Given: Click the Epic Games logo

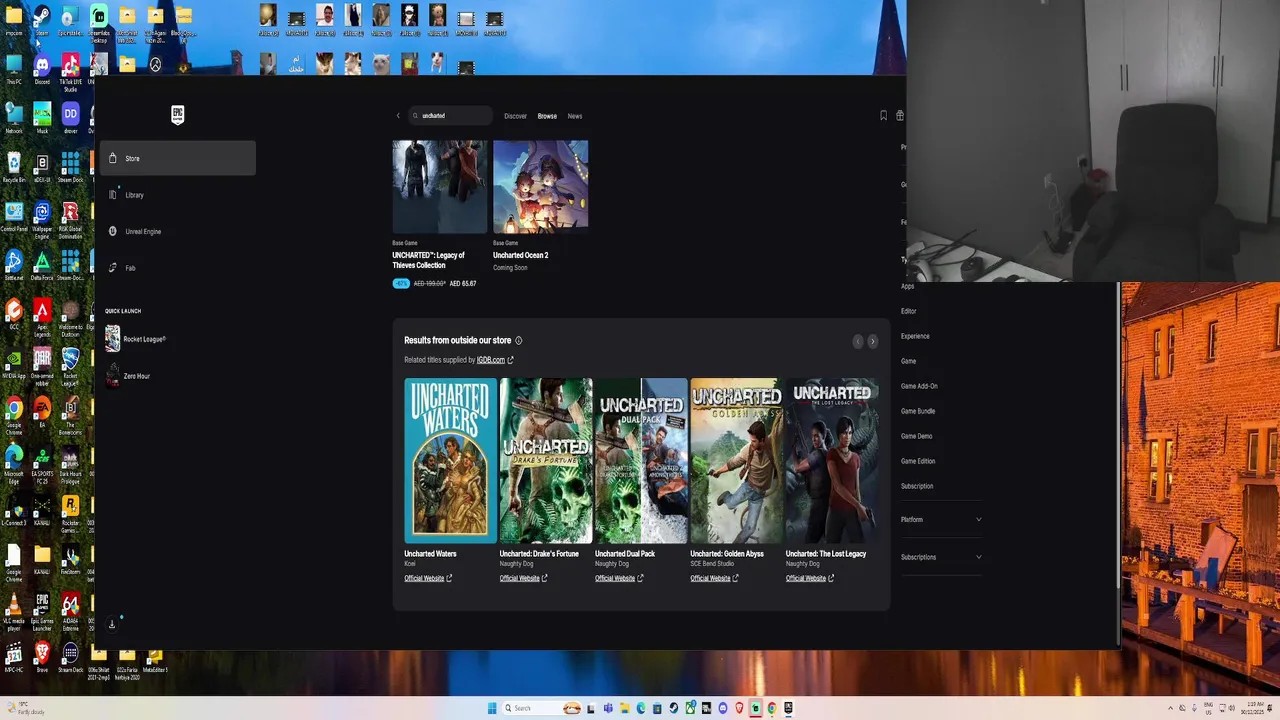Looking at the screenshot, I should pyautogui.click(x=177, y=115).
